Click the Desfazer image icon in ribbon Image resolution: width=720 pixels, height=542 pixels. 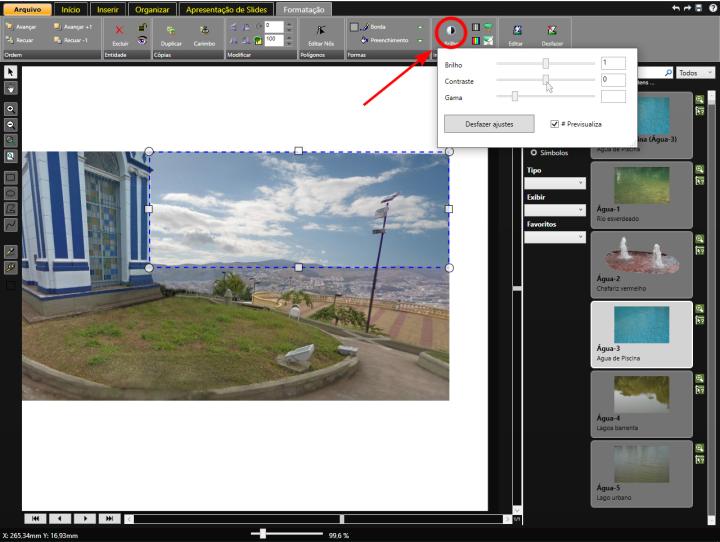coord(552,31)
